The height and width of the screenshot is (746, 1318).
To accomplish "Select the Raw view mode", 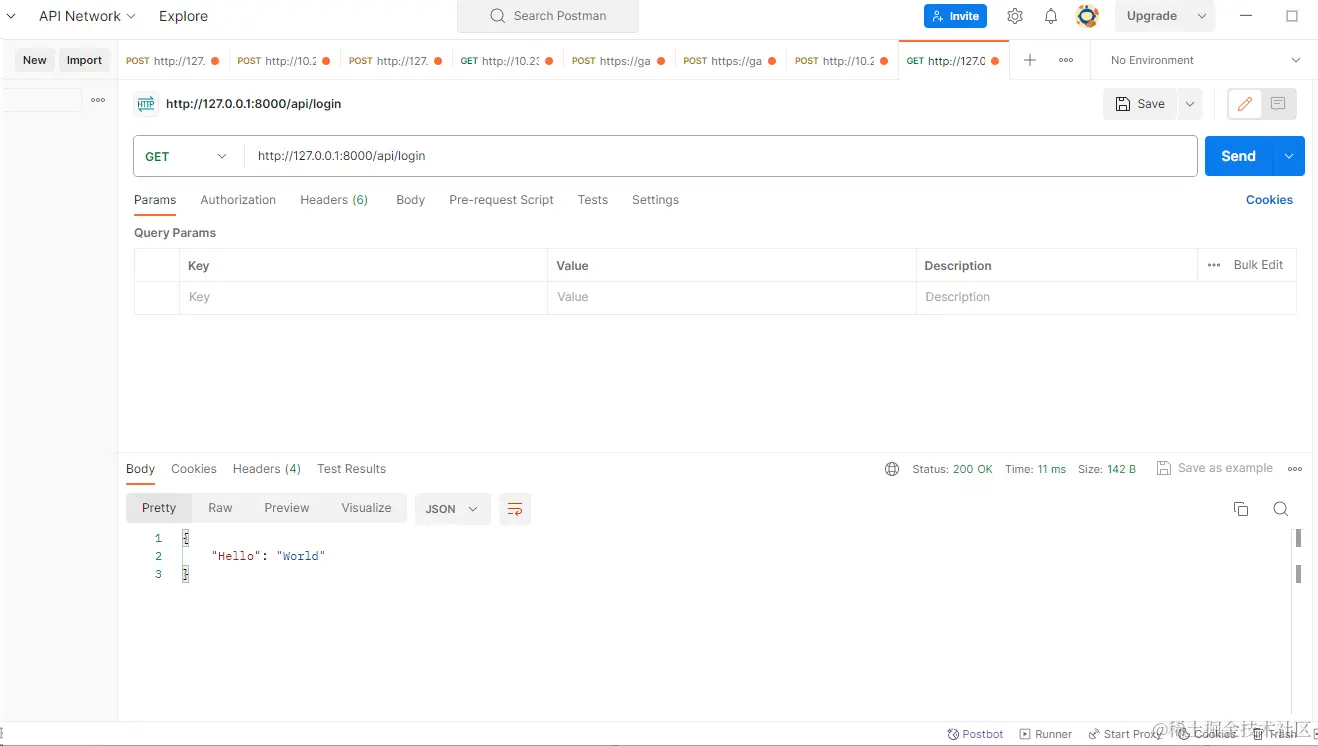I will coord(220,508).
